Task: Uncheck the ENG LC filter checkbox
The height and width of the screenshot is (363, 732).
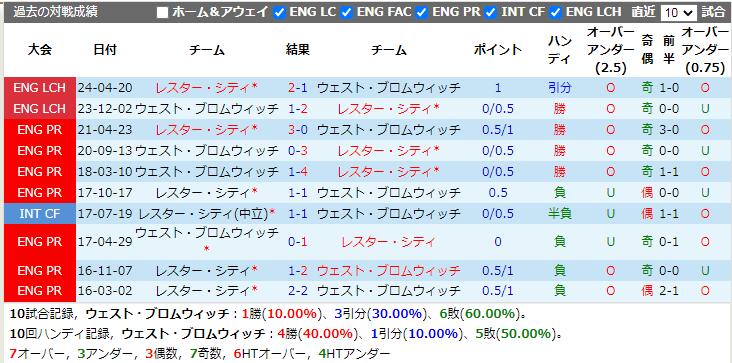Action: coord(280,13)
